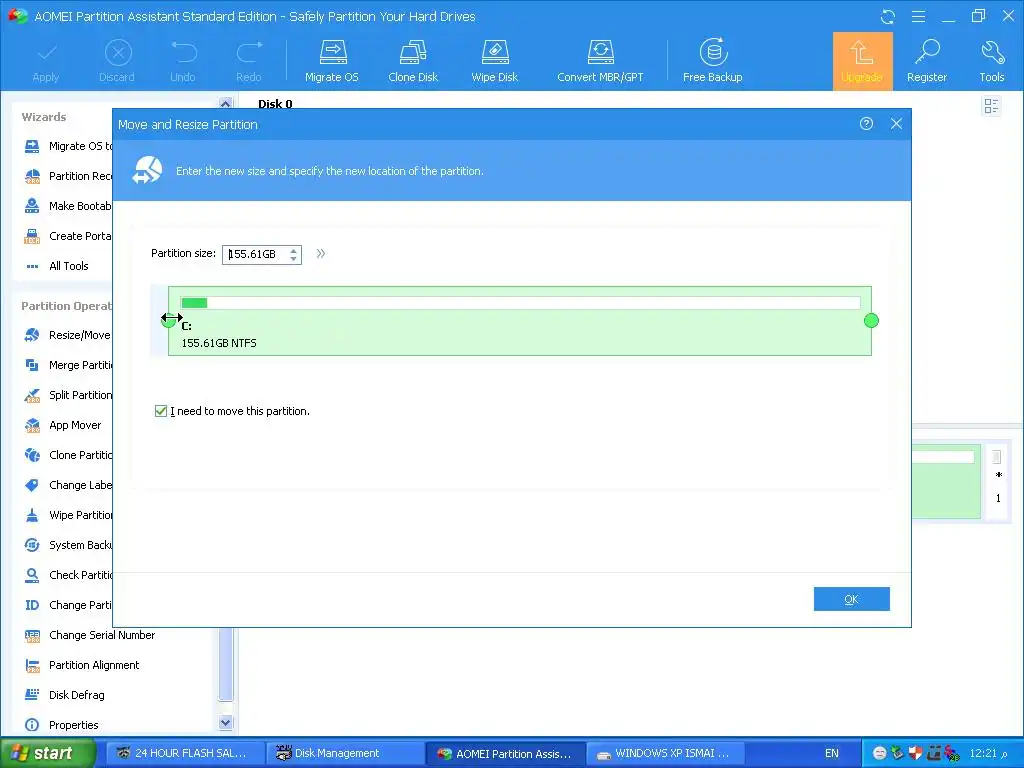Screen dimensions: 1024x768
Task: Click the orange Upgrade button
Action: pos(862,61)
